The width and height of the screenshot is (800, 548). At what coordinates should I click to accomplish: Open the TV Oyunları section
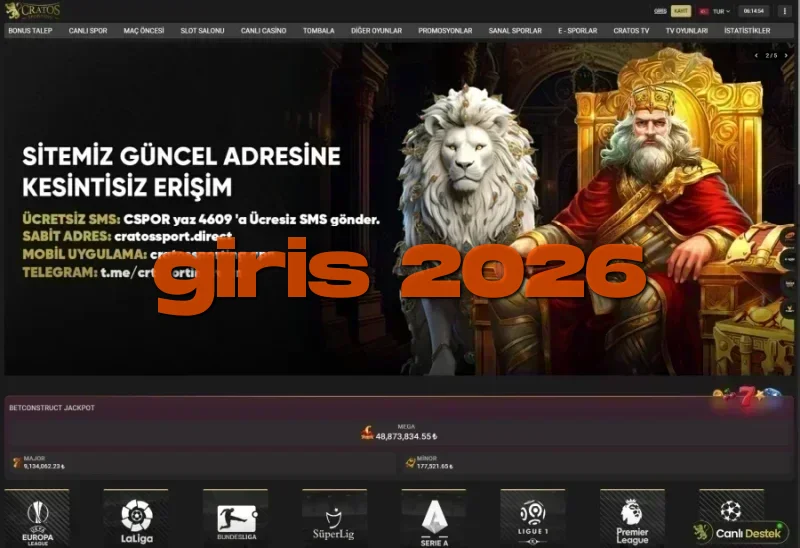point(686,31)
